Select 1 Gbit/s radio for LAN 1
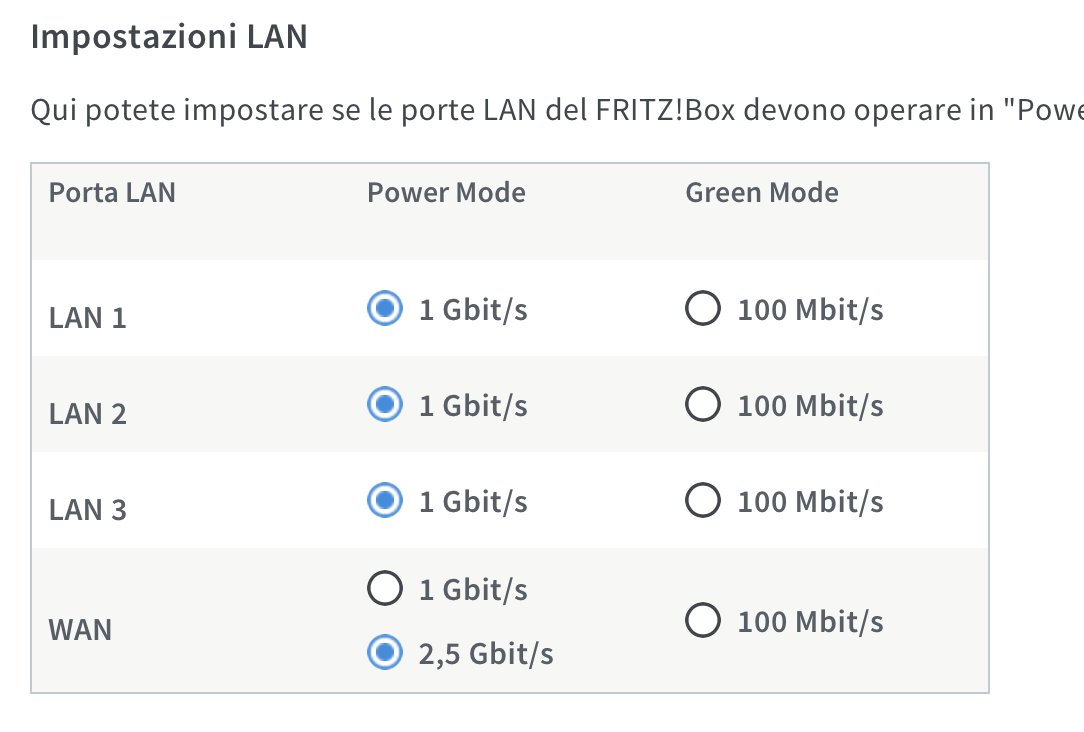 pos(385,308)
